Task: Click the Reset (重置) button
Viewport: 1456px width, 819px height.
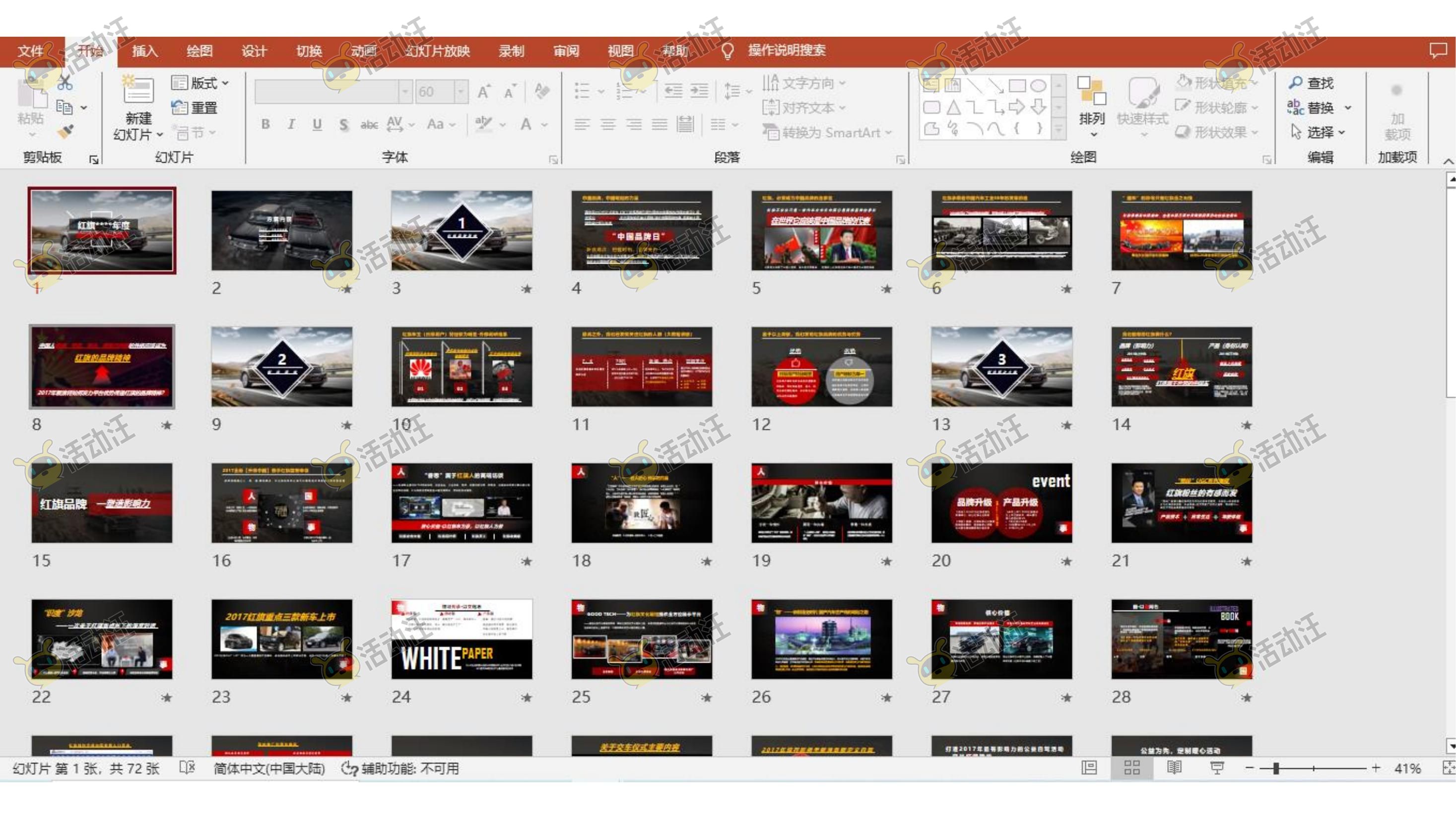Action: tap(195, 107)
